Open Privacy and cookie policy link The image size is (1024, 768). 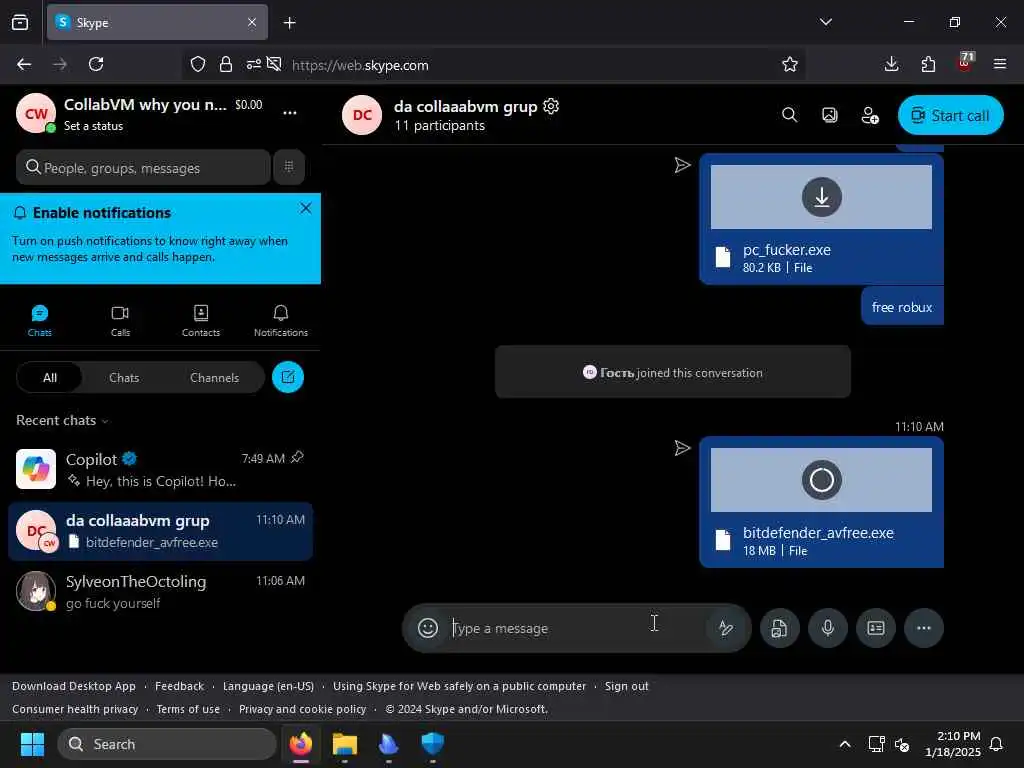(302, 709)
